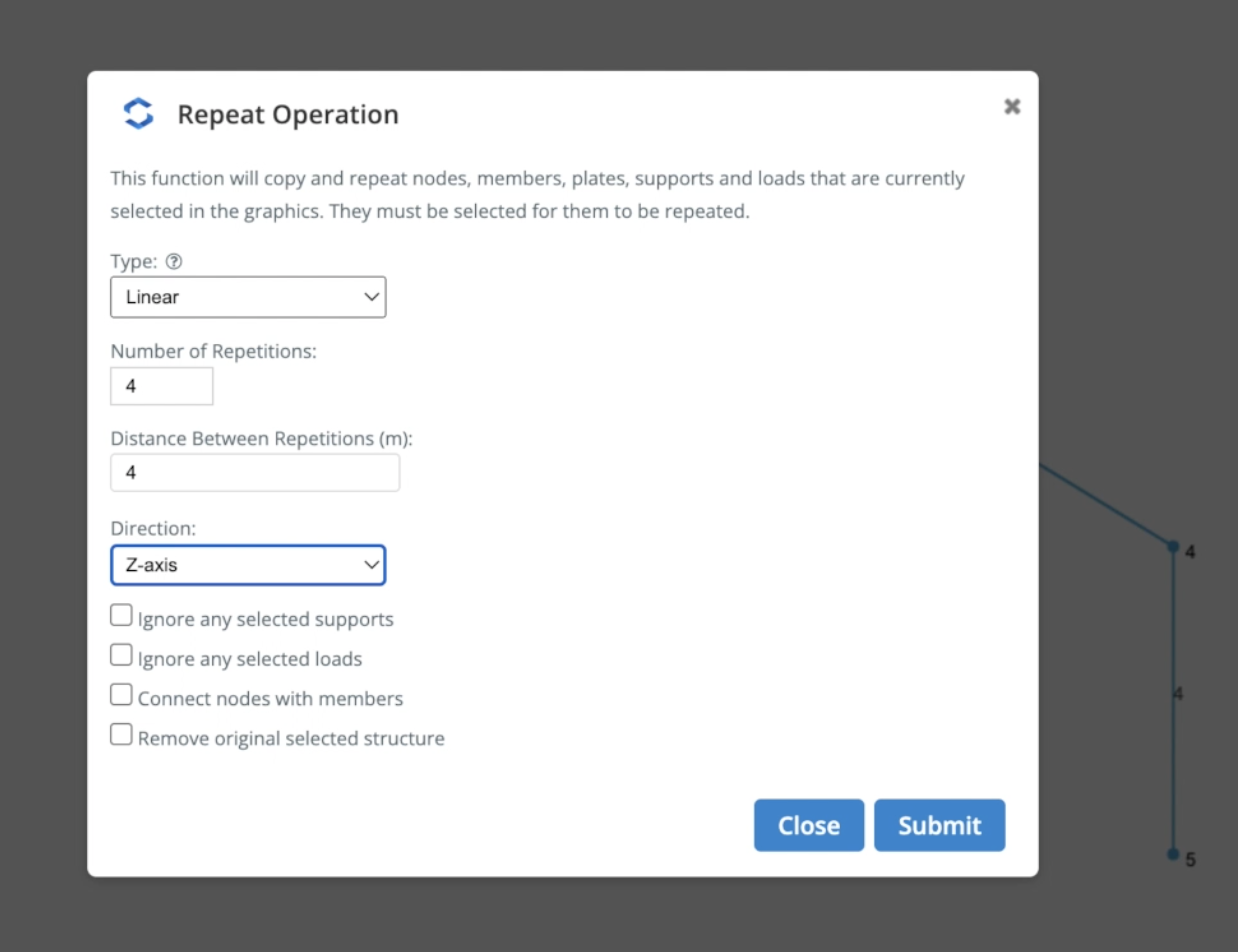The height and width of the screenshot is (952, 1238).
Task: Click the Number of Repetitions field
Action: pyautogui.click(x=162, y=386)
